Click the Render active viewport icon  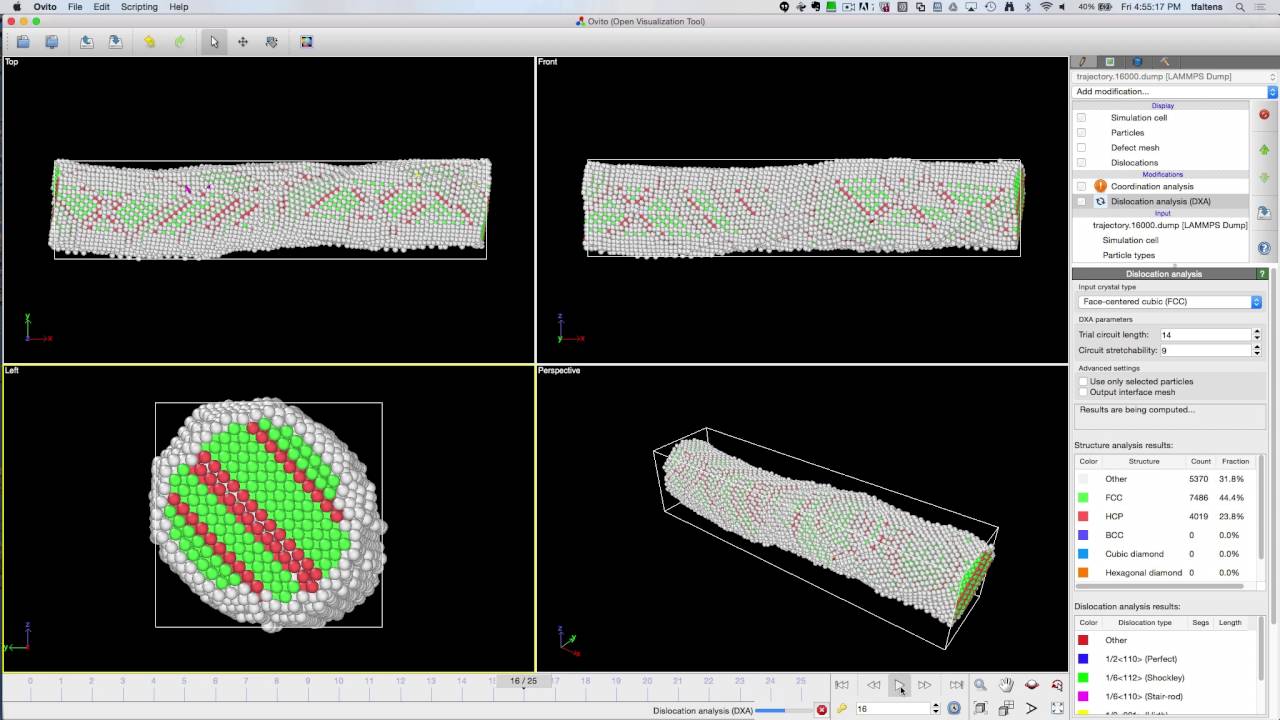pyautogui.click(x=306, y=42)
